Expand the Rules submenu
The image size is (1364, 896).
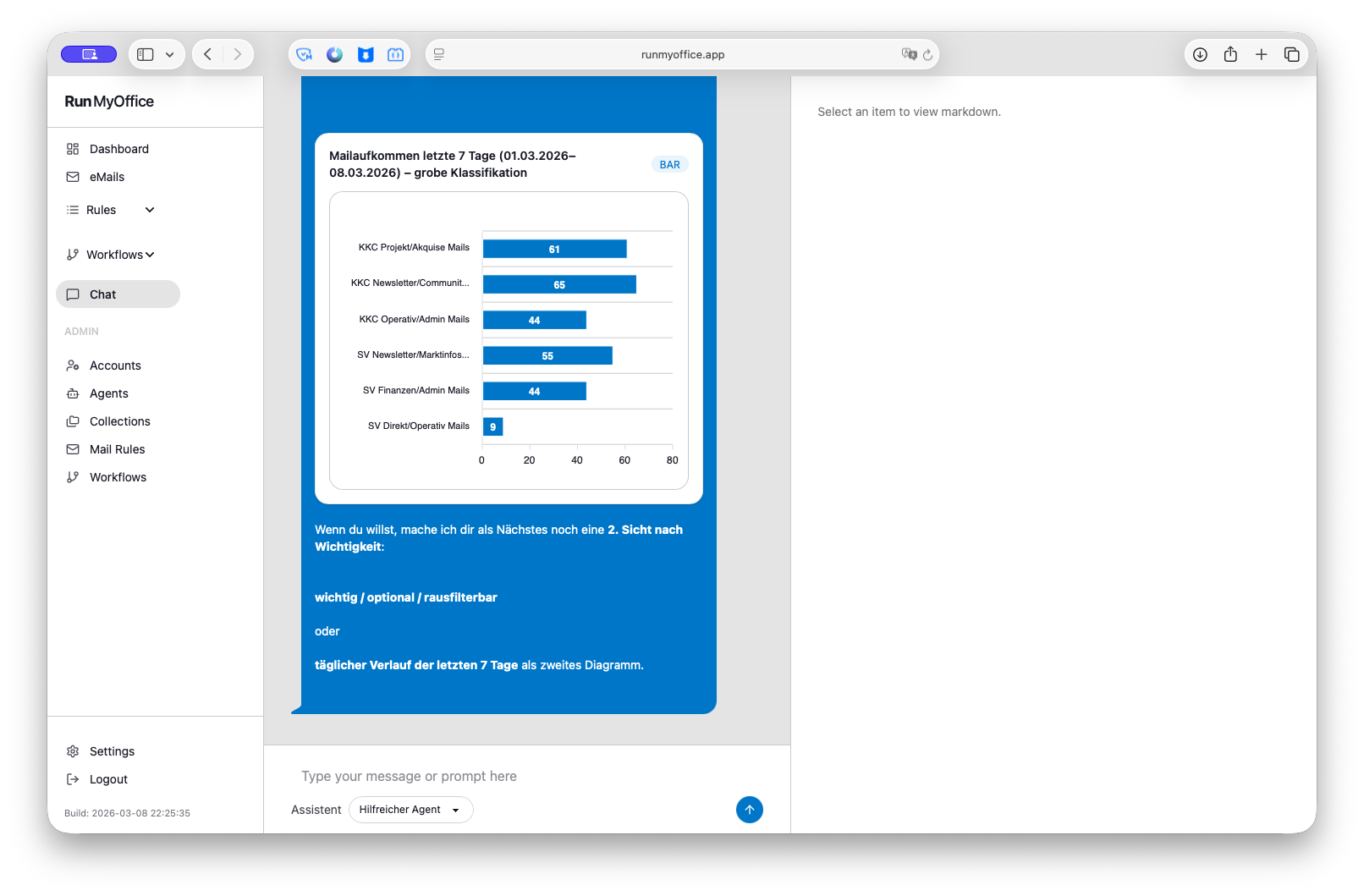tap(150, 210)
